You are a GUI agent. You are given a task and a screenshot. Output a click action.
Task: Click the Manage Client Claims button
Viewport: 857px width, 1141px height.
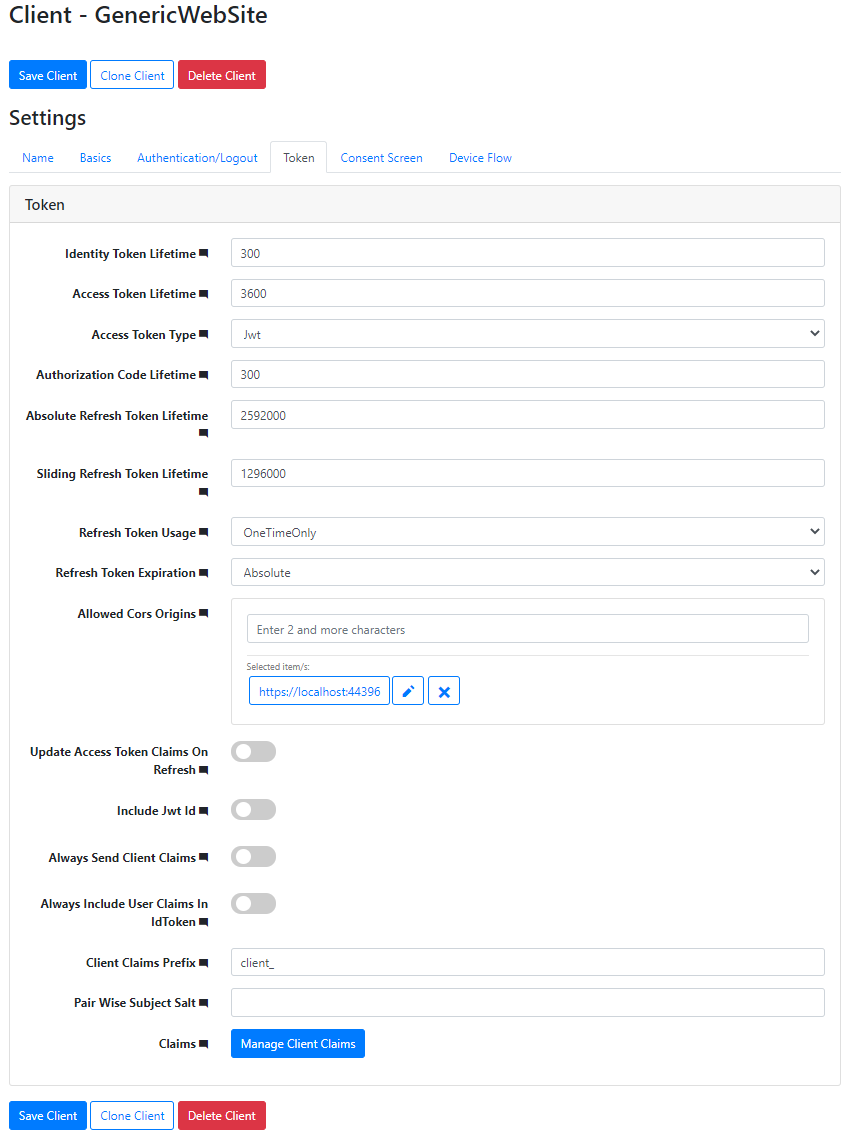(x=297, y=1043)
